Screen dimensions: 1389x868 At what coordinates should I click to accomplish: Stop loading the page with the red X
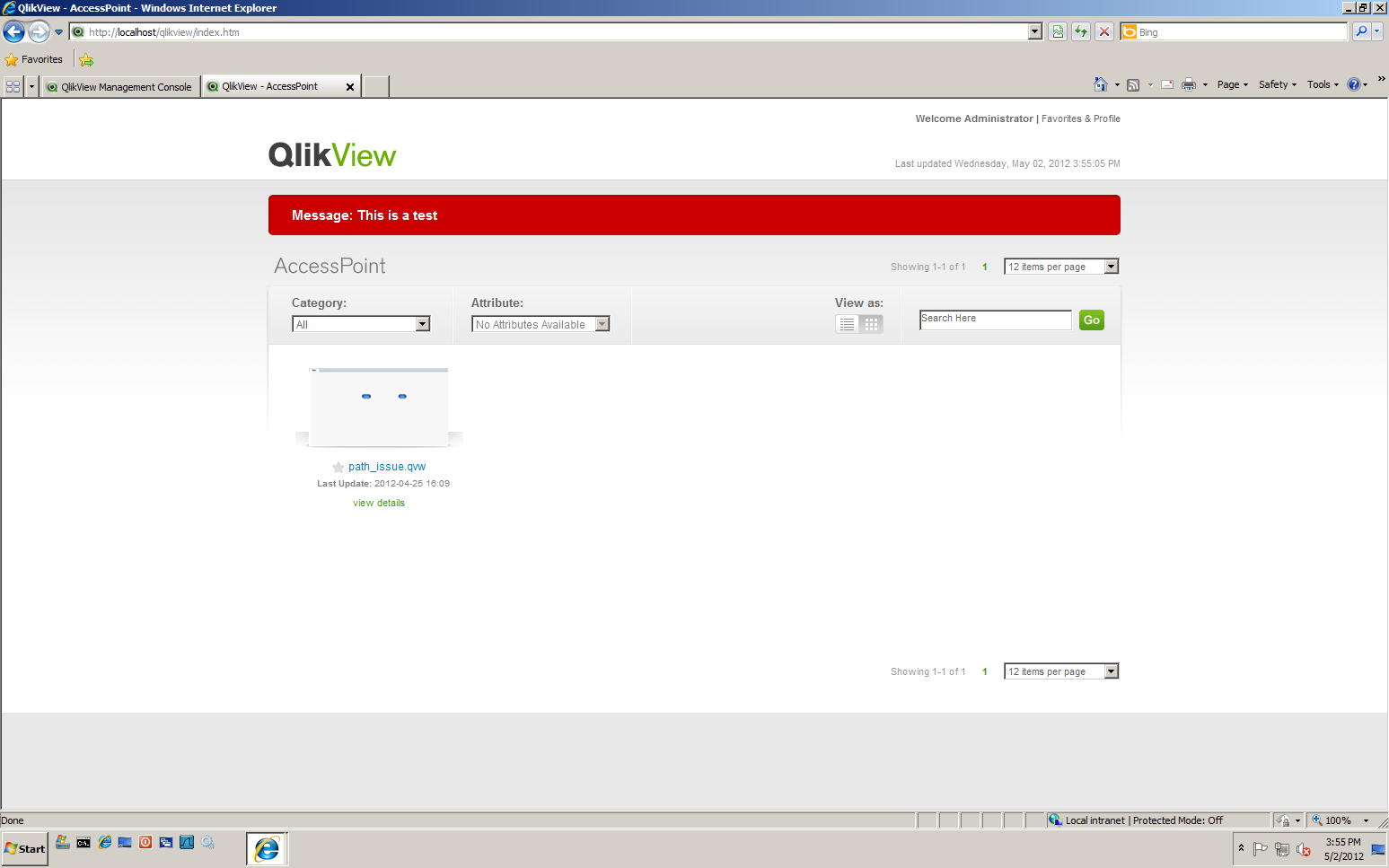[1104, 31]
